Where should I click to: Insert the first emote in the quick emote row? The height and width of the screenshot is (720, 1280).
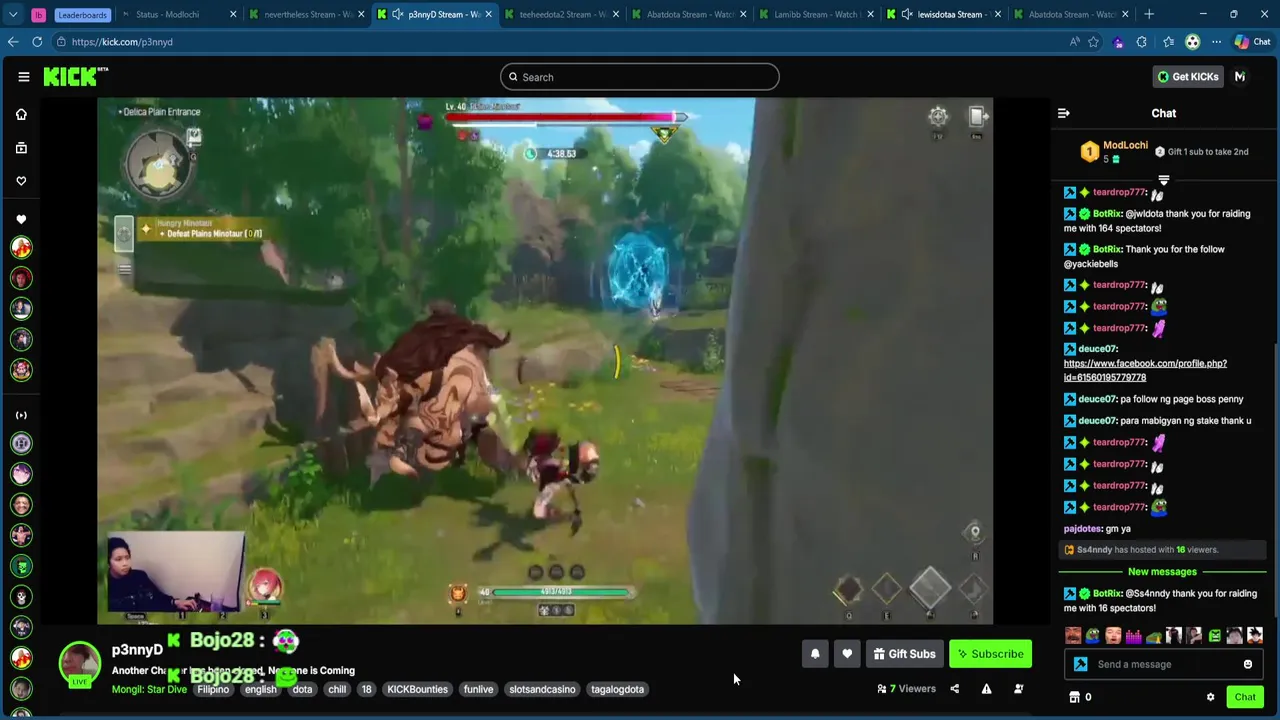1073,635
